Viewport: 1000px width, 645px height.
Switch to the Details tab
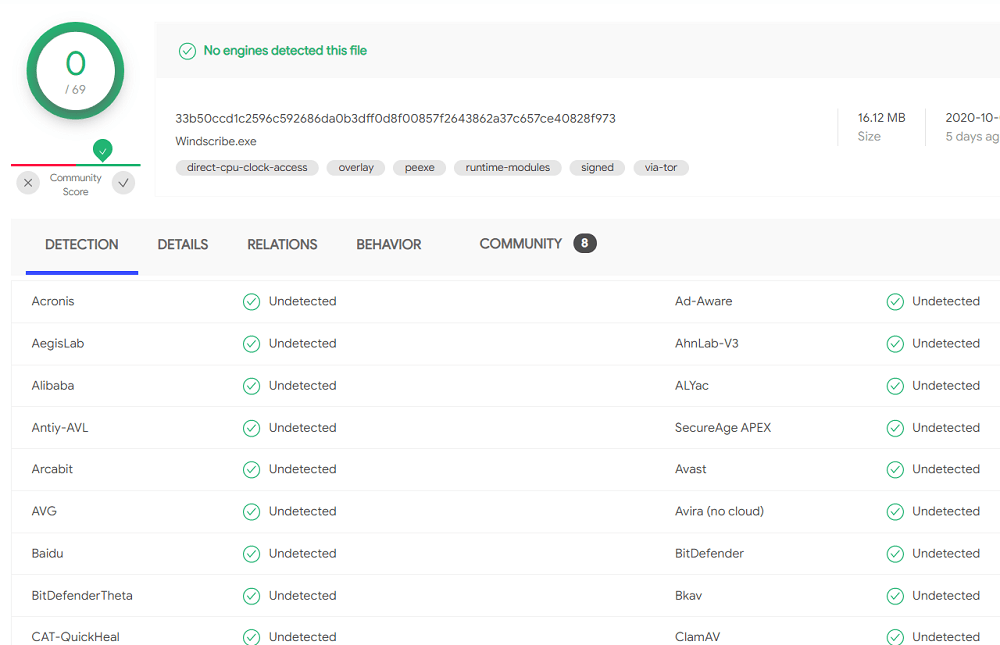pyautogui.click(x=183, y=244)
